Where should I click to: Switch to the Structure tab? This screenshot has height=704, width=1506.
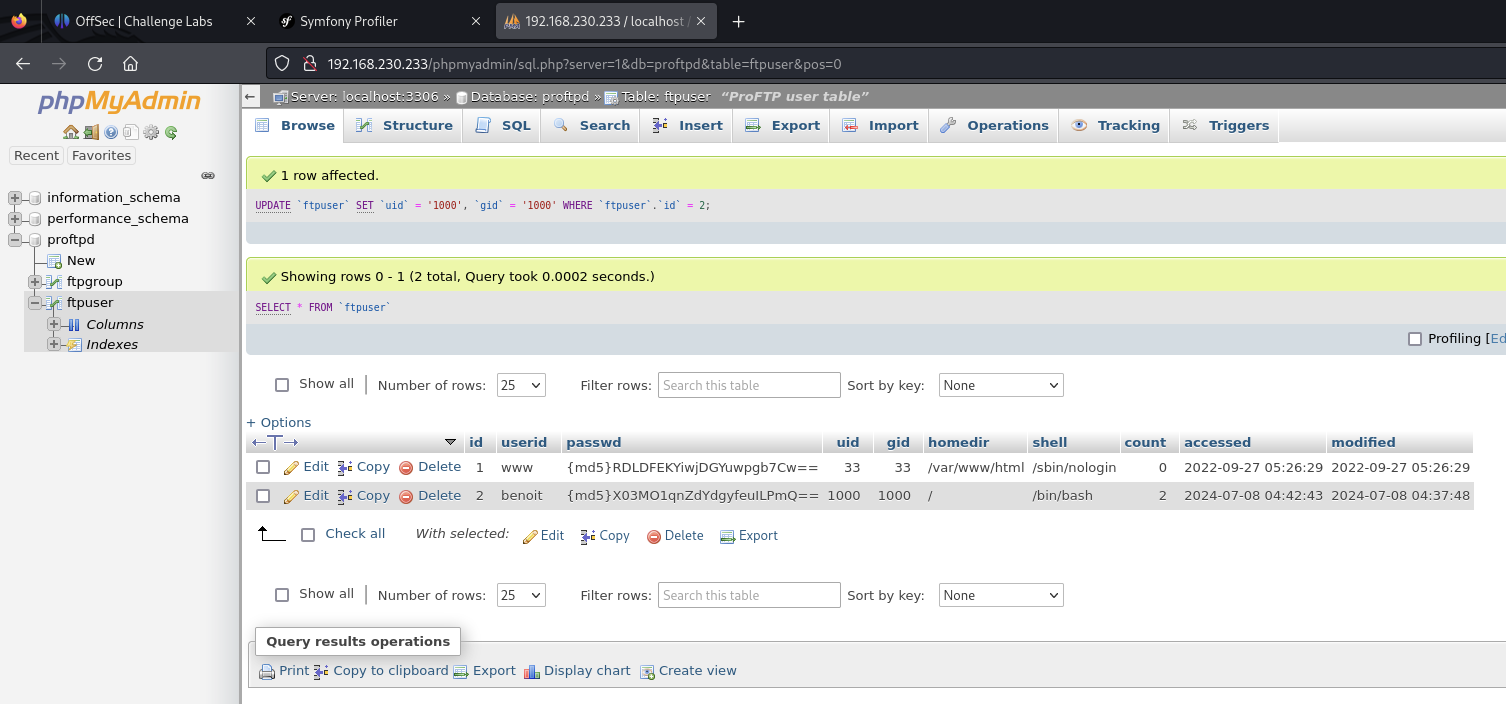(404, 126)
